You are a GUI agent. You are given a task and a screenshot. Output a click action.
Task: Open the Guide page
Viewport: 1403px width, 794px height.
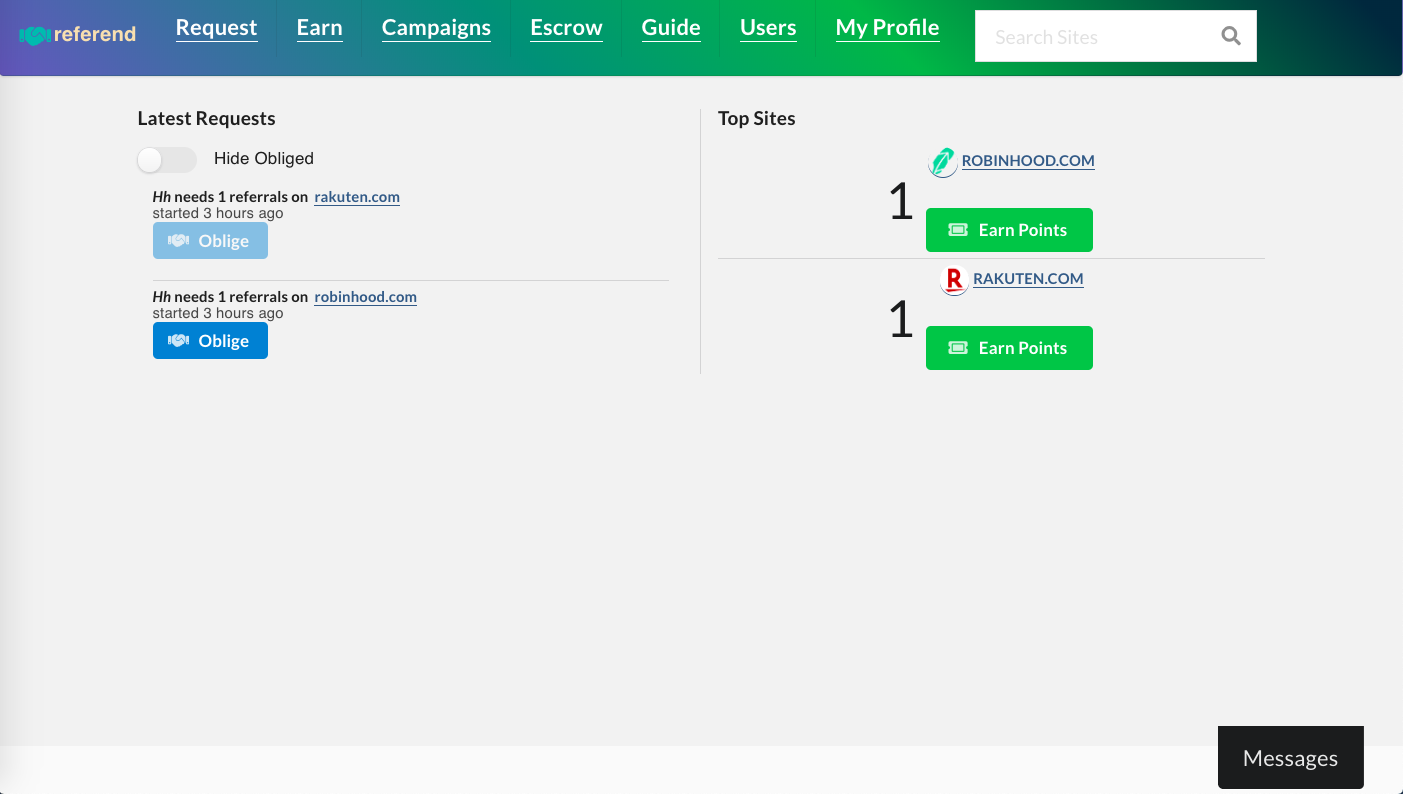(x=671, y=28)
